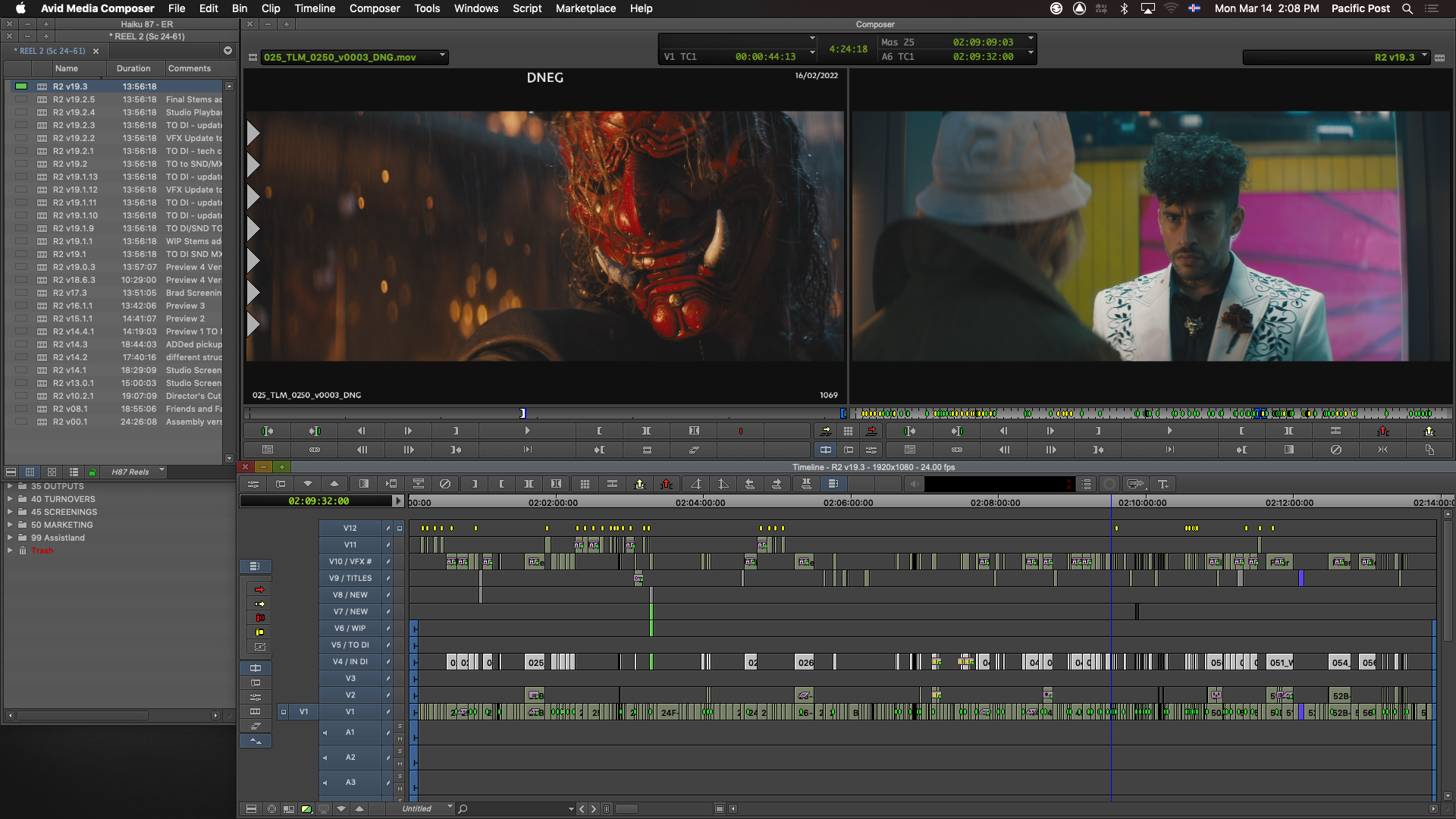This screenshot has width=1456, height=819.
Task: Expand the 50 MARKETING folder
Action: 10,525
